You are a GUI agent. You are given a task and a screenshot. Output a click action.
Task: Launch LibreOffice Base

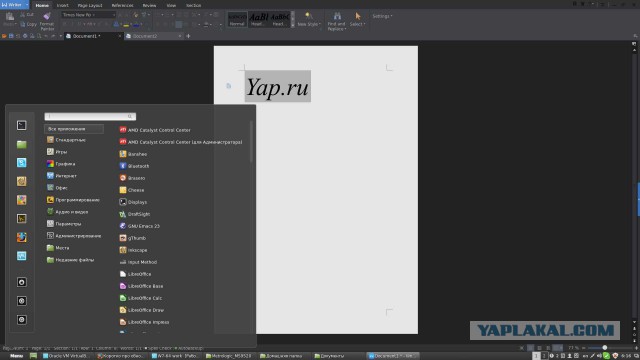click(x=141, y=286)
